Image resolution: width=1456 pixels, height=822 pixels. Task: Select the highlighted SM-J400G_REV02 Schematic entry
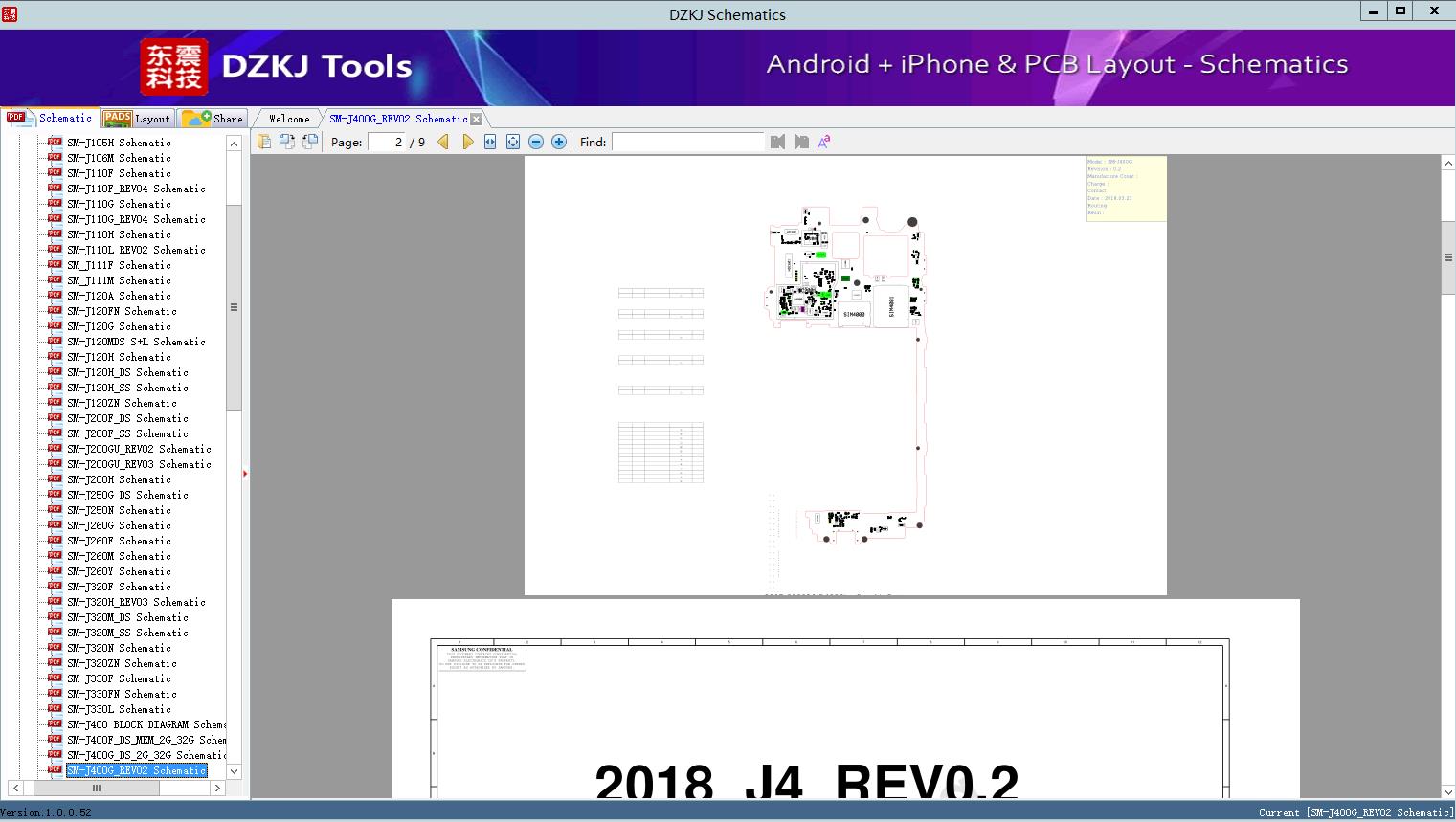tap(136, 770)
